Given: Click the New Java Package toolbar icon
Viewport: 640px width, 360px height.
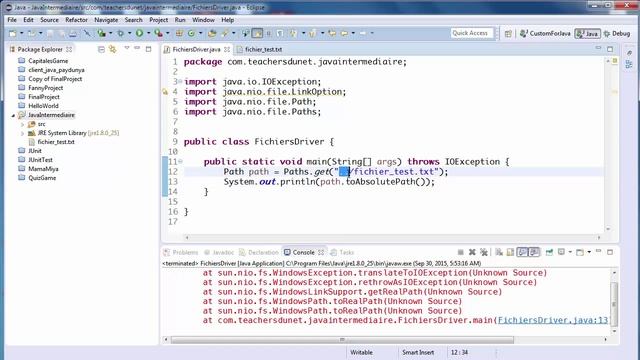Looking at the screenshot, I should coord(179,33).
